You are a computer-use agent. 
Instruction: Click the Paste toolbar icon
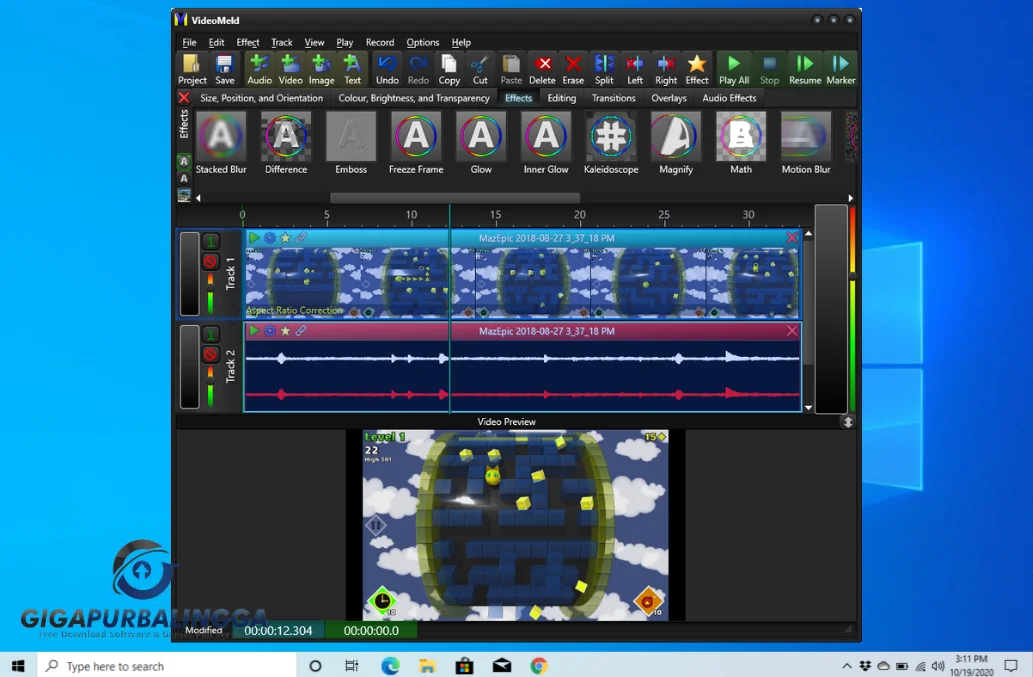pos(511,69)
